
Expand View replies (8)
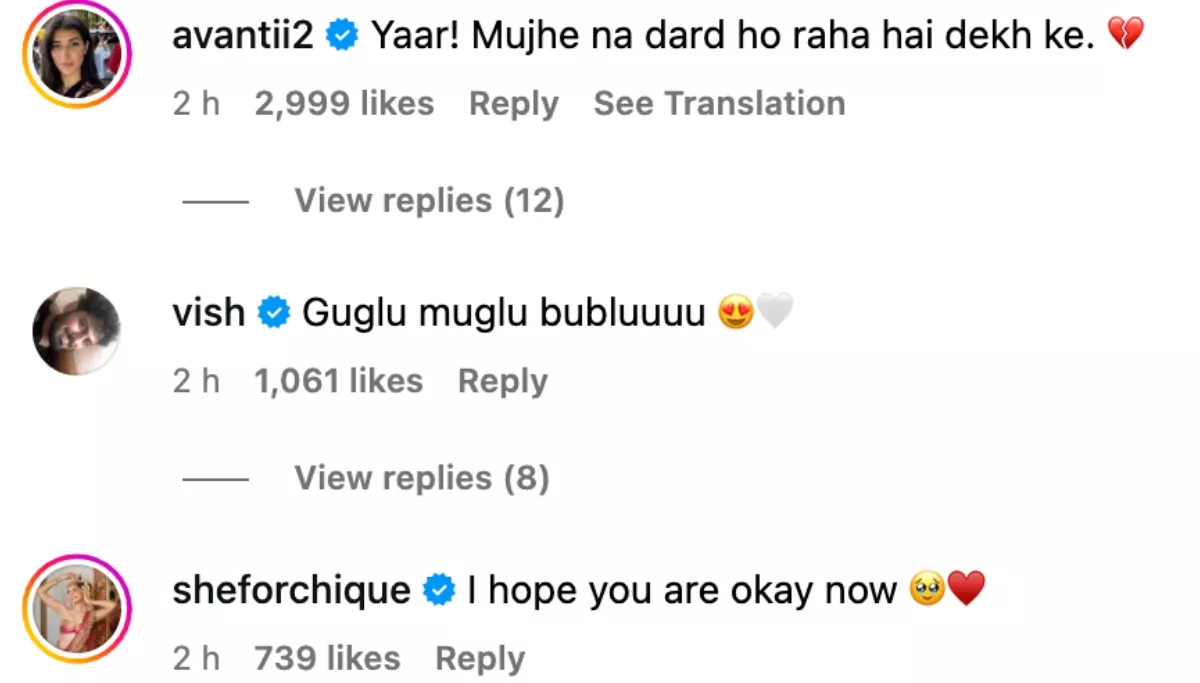coord(421,478)
